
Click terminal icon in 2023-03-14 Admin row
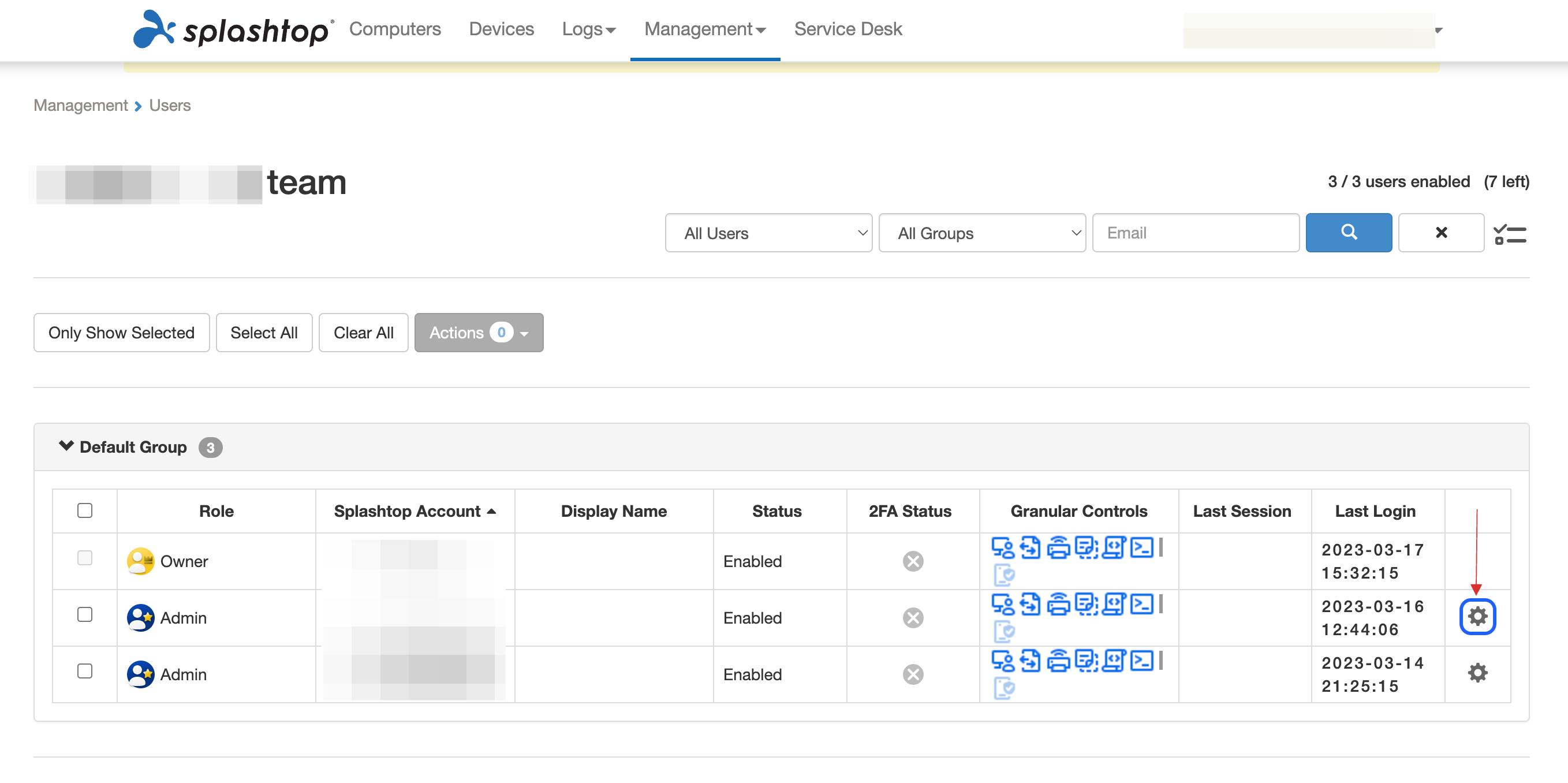pyautogui.click(x=1141, y=661)
